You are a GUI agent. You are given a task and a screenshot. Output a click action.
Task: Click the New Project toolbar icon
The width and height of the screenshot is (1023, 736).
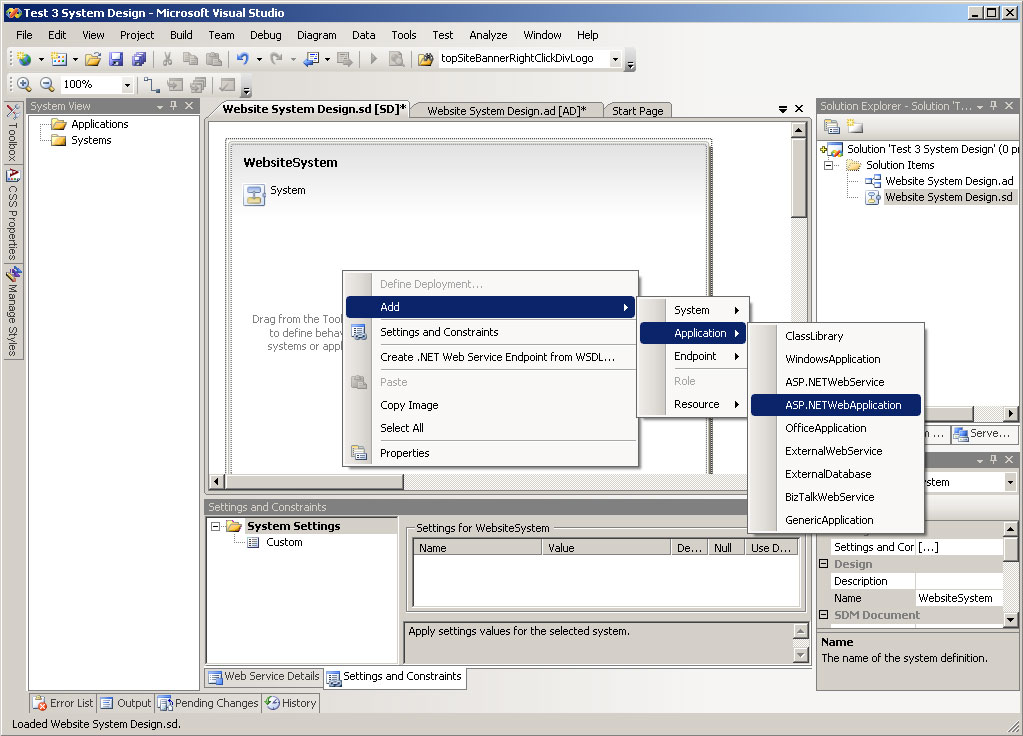24,59
